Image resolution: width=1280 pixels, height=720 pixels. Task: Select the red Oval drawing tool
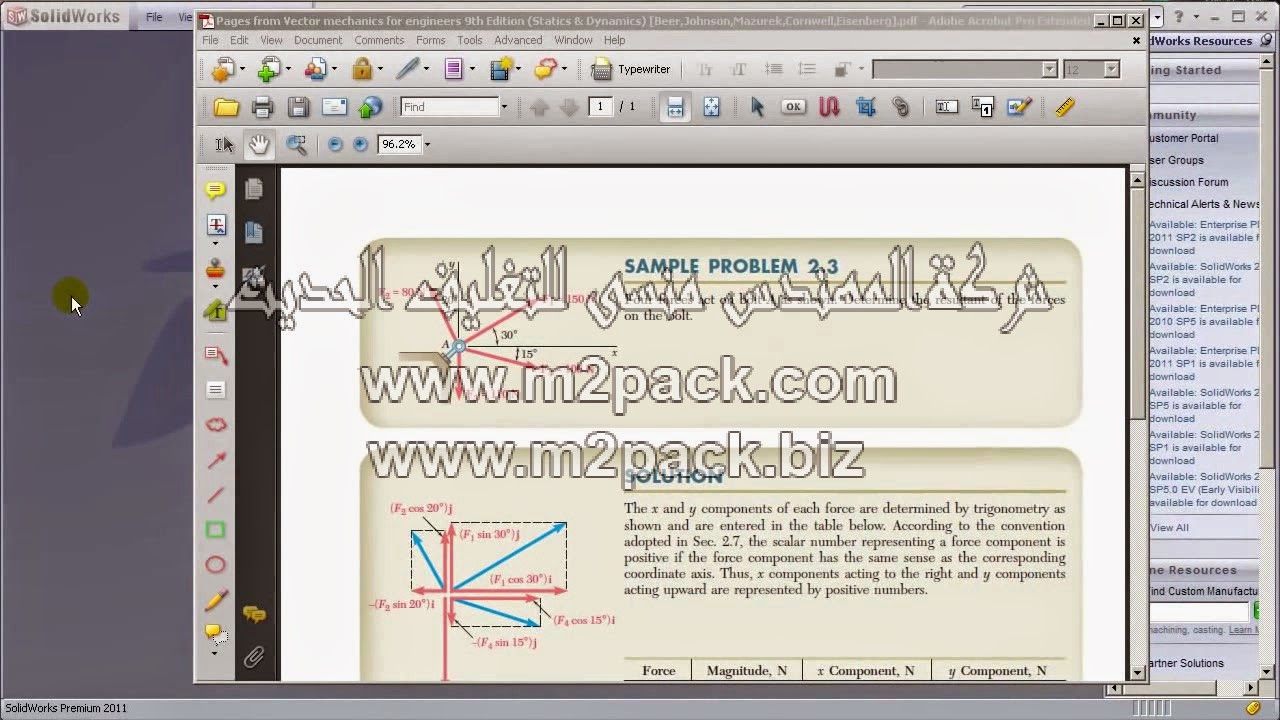coord(215,565)
